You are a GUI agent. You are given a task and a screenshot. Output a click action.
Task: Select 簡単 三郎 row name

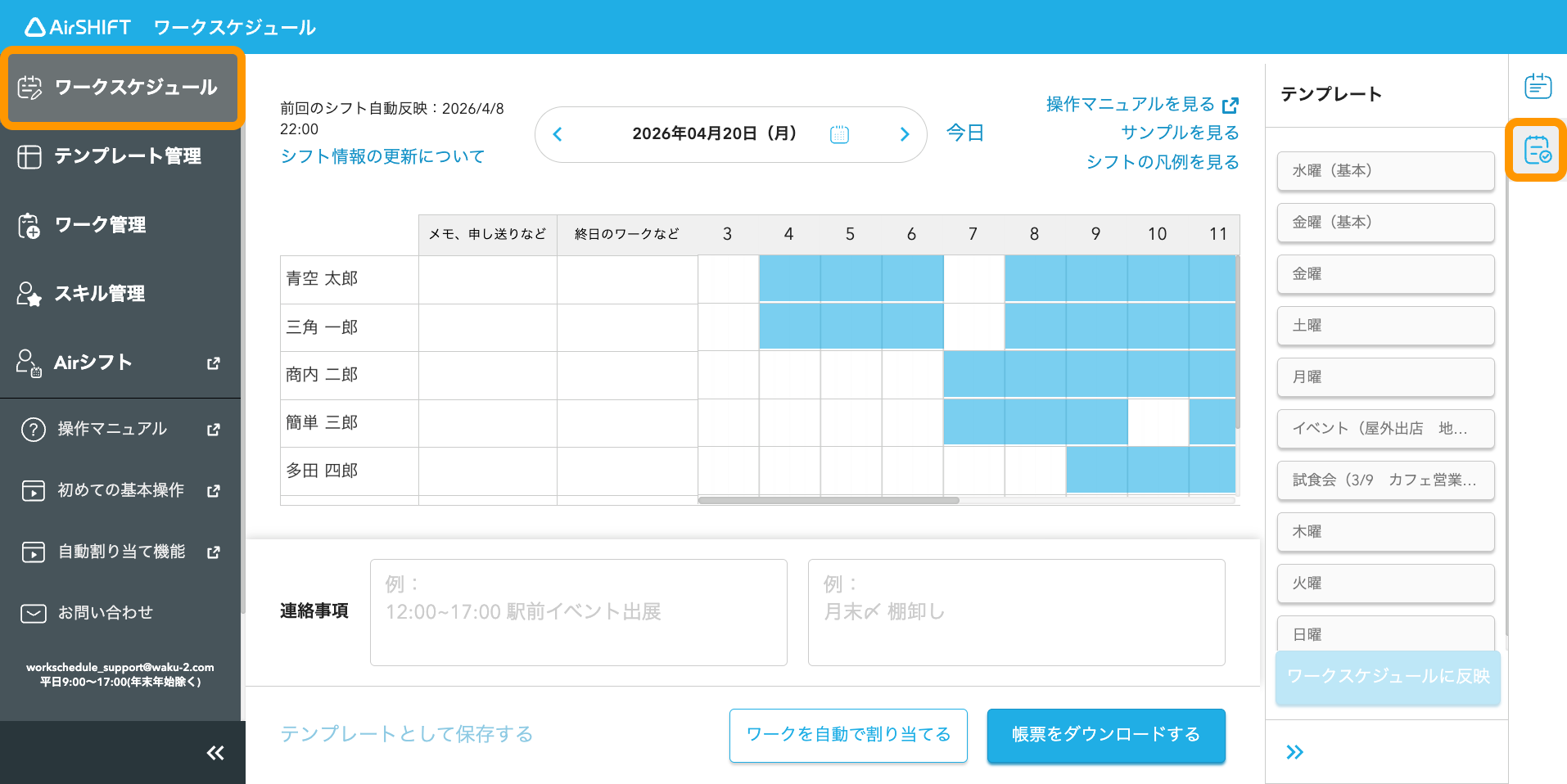coord(322,423)
